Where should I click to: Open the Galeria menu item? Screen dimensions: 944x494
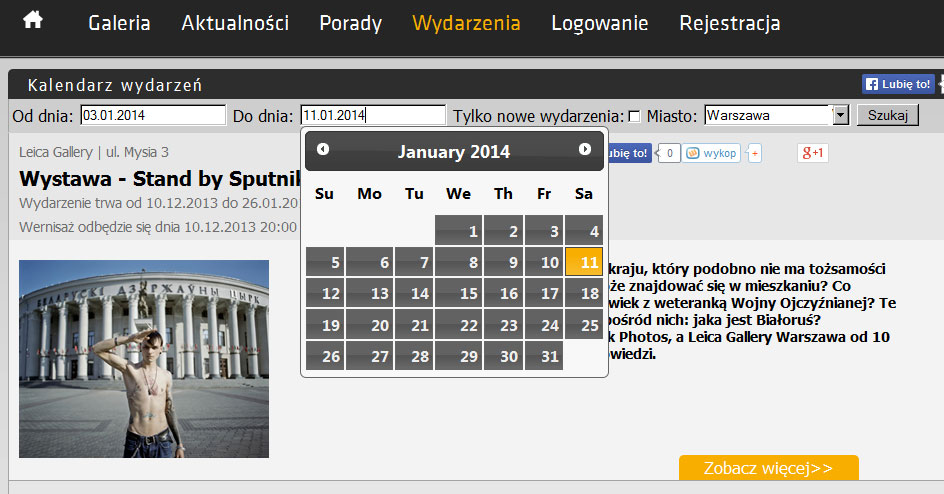[119, 23]
